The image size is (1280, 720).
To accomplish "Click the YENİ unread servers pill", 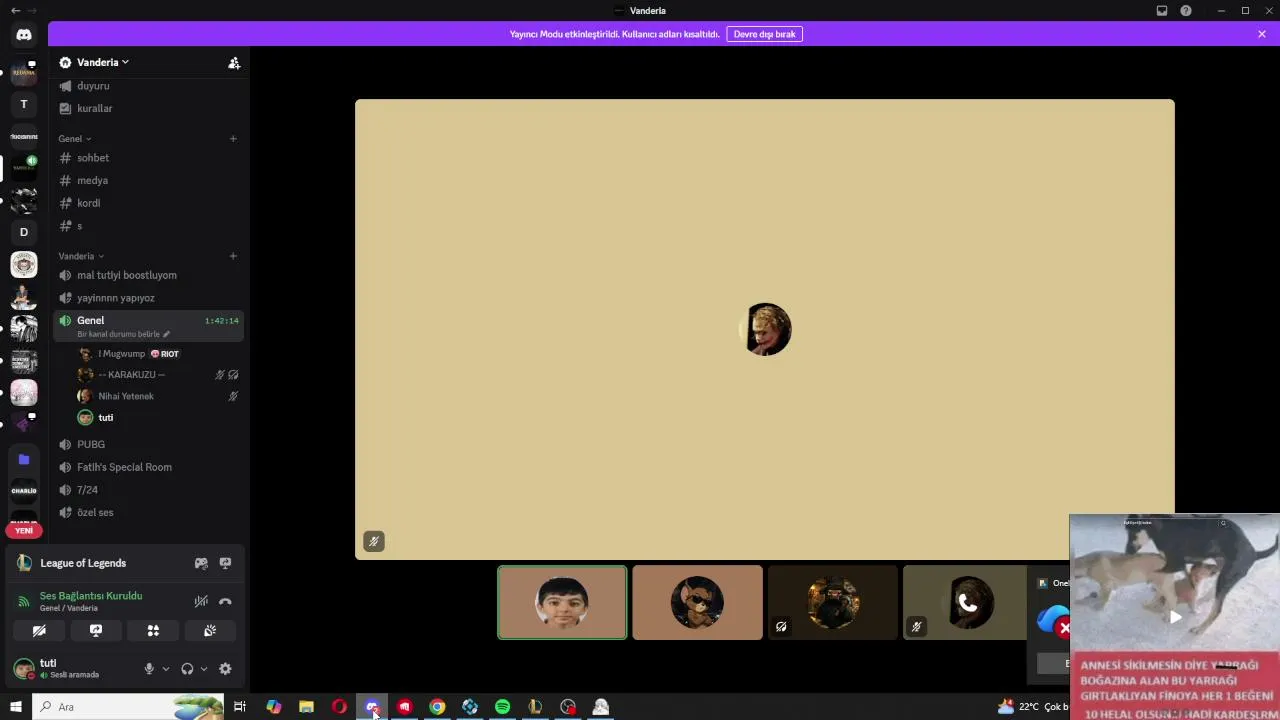I will pos(24,530).
